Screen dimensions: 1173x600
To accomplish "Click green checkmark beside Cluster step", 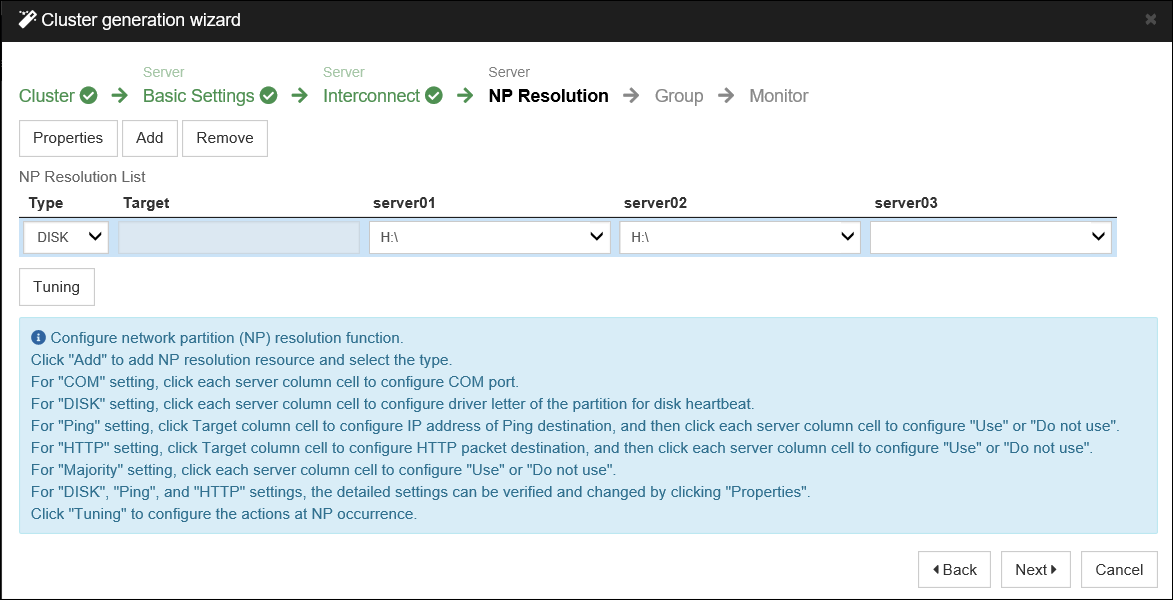I will click(89, 95).
